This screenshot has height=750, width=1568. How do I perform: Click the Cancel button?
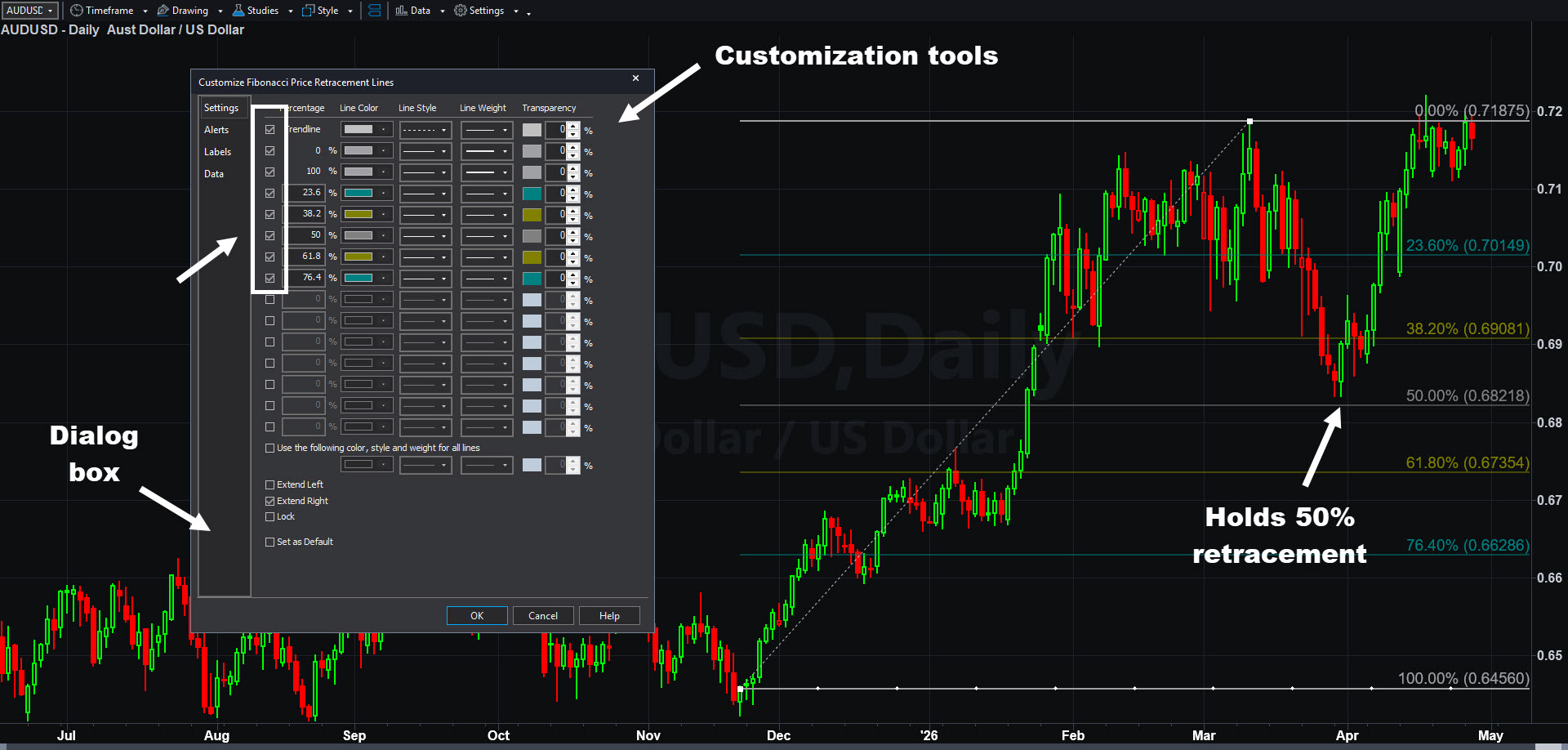coord(543,616)
